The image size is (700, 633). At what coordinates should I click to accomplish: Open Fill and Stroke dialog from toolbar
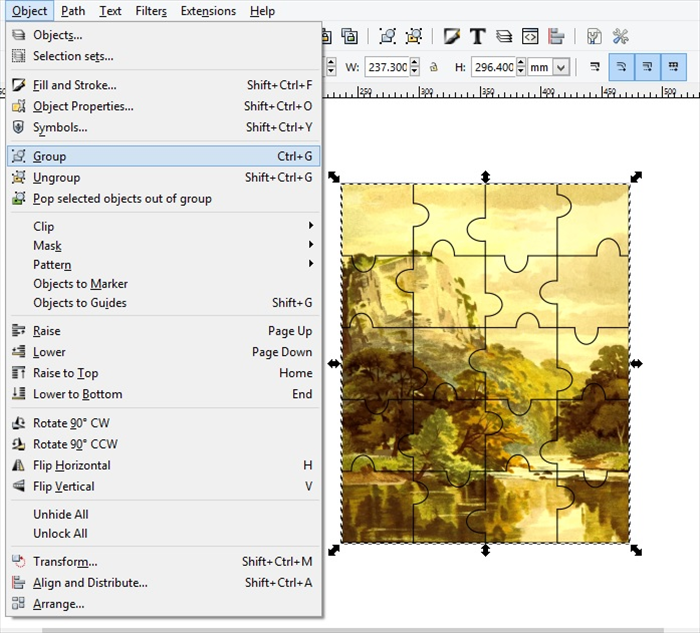coord(452,36)
